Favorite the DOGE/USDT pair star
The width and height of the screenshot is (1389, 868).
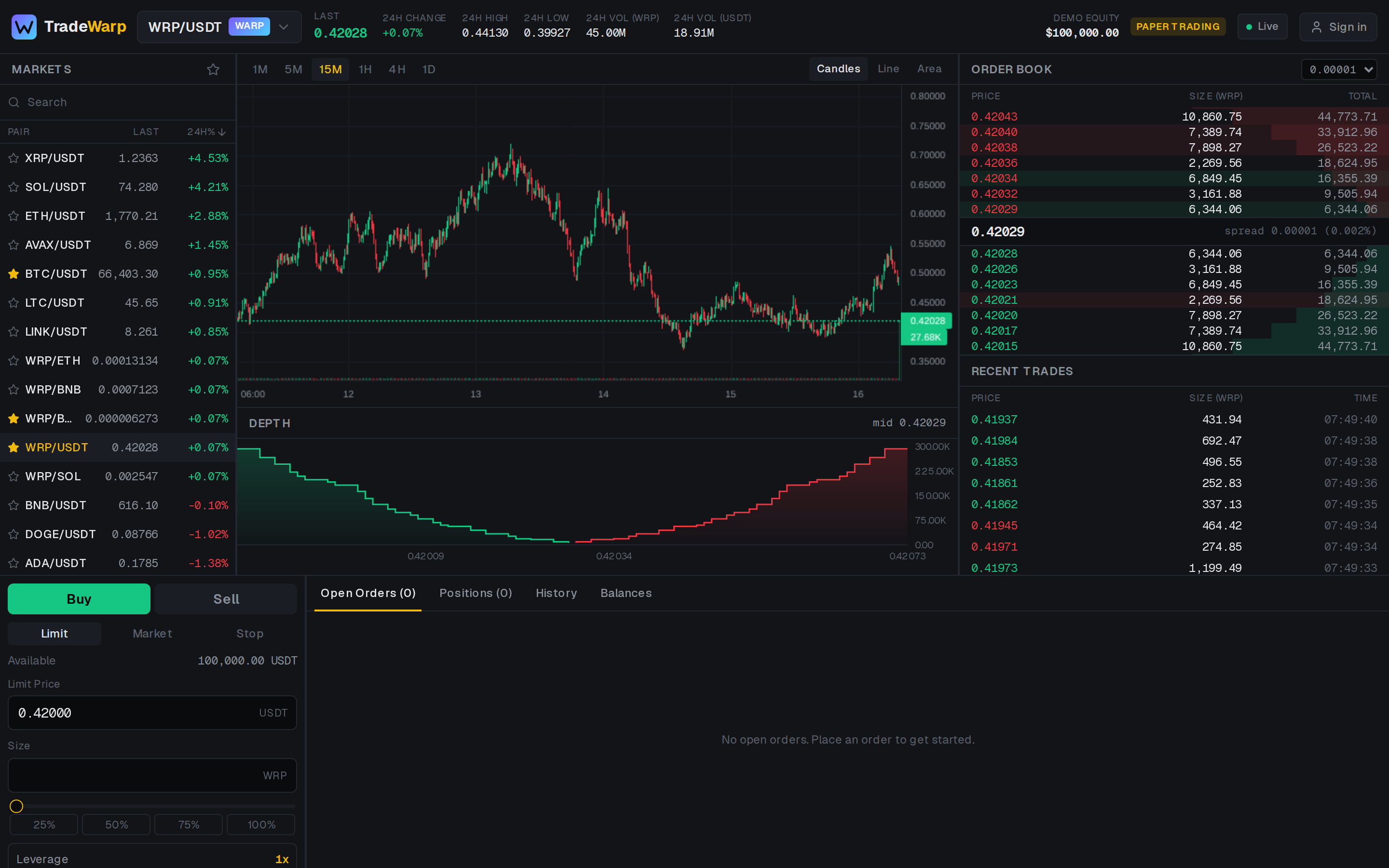[14, 534]
